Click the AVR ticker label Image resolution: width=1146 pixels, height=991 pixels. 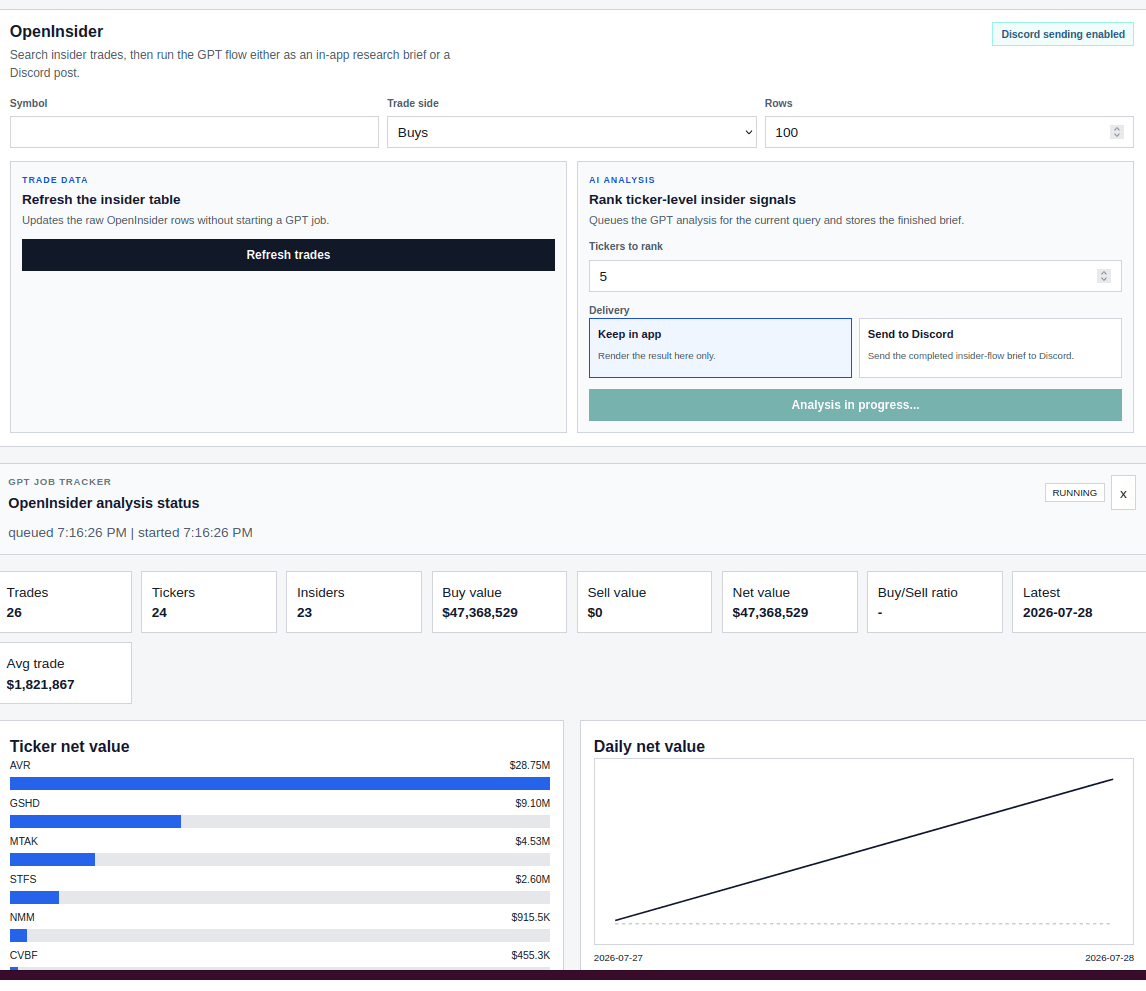[x=20, y=765]
